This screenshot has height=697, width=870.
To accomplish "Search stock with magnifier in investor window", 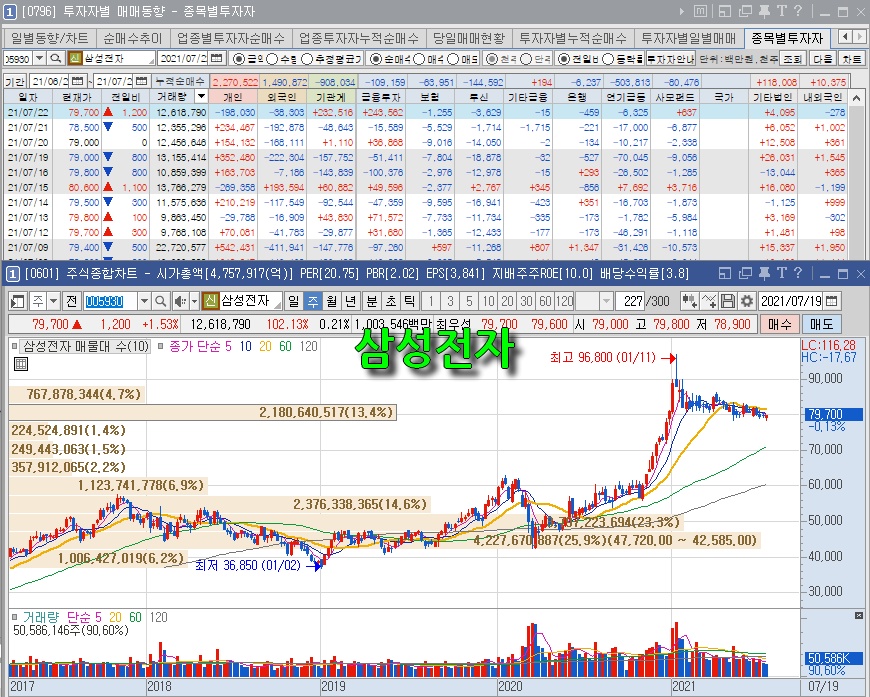I will tap(55, 58).
